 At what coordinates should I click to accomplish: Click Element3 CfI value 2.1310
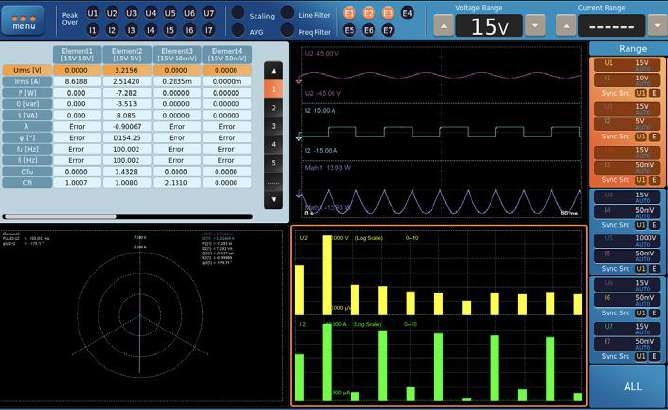pos(177,182)
